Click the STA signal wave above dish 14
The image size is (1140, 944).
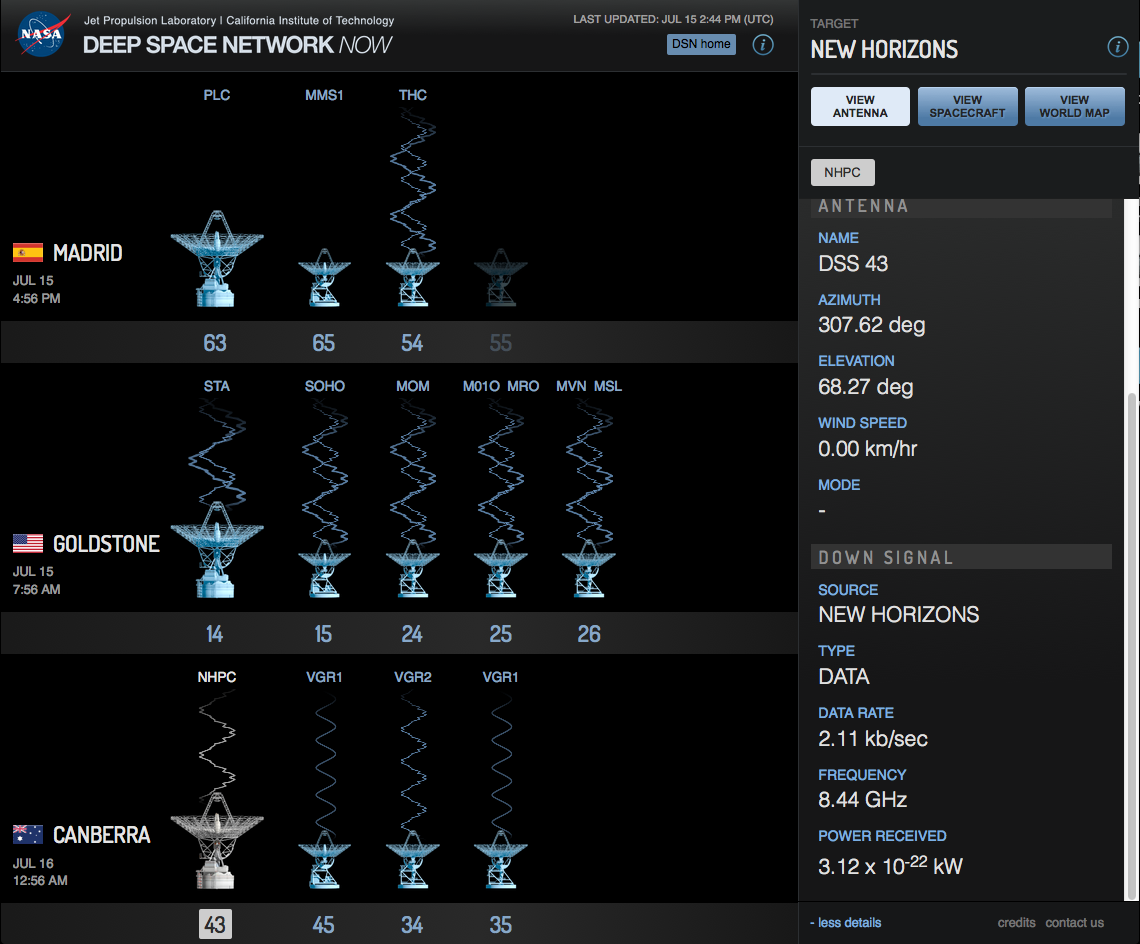tap(217, 452)
